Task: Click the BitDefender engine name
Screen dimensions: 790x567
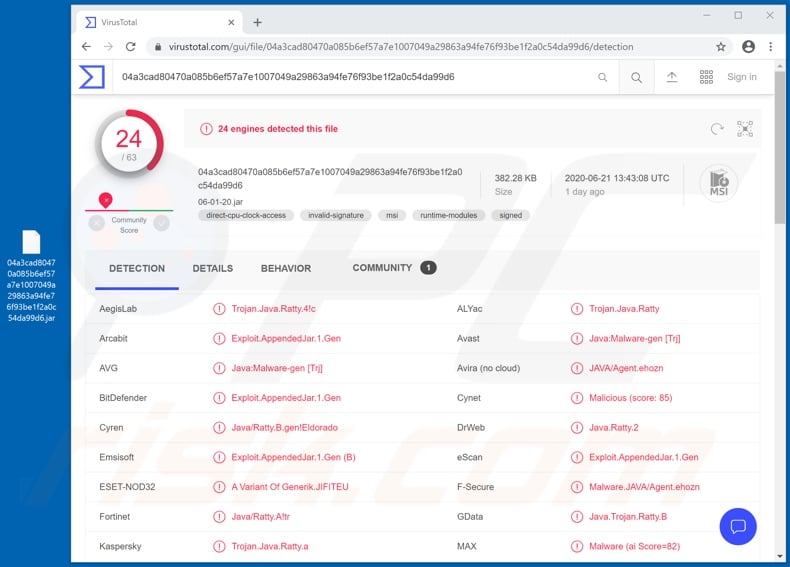Action: pos(123,398)
